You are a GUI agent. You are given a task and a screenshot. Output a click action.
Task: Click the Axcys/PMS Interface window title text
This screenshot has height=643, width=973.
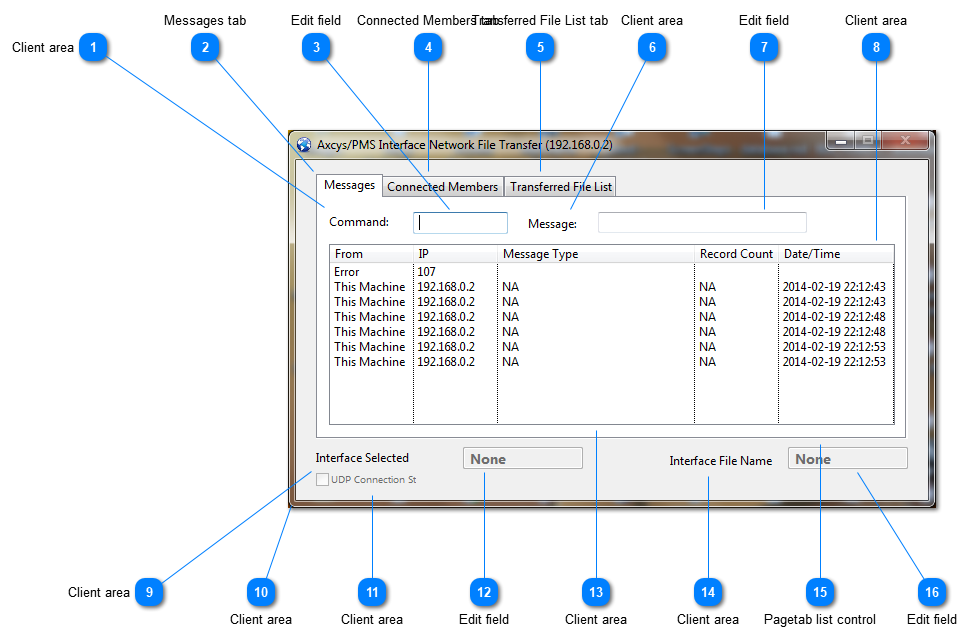click(465, 145)
